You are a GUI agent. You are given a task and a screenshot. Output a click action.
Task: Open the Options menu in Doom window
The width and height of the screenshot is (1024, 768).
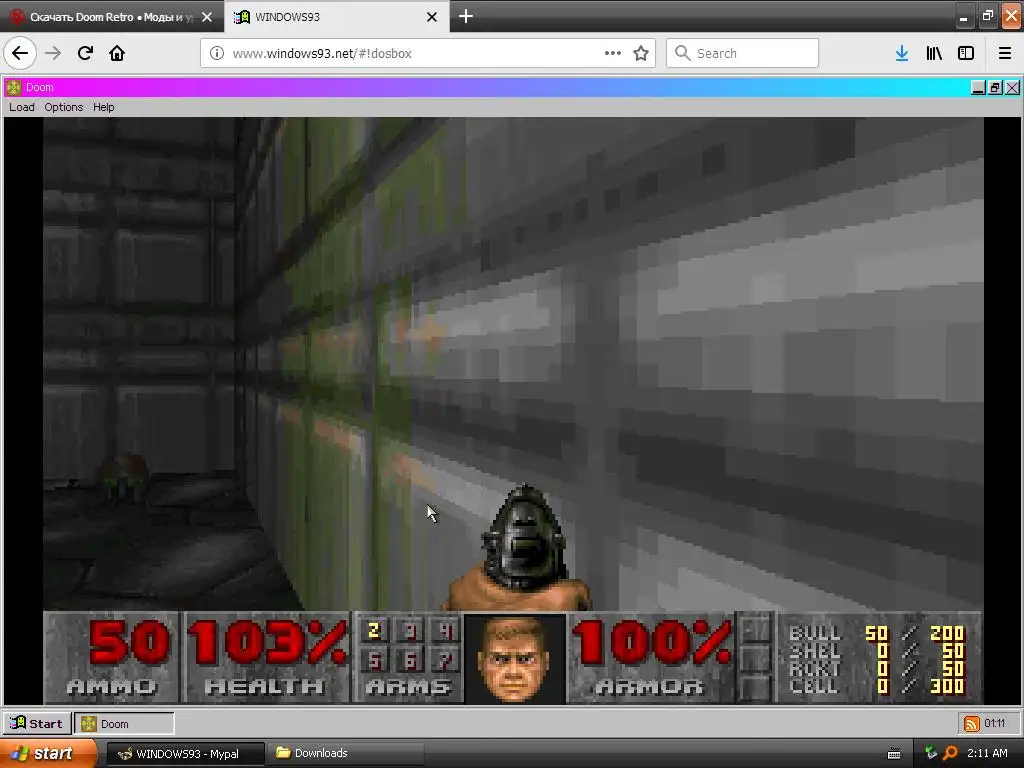coord(63,107)
